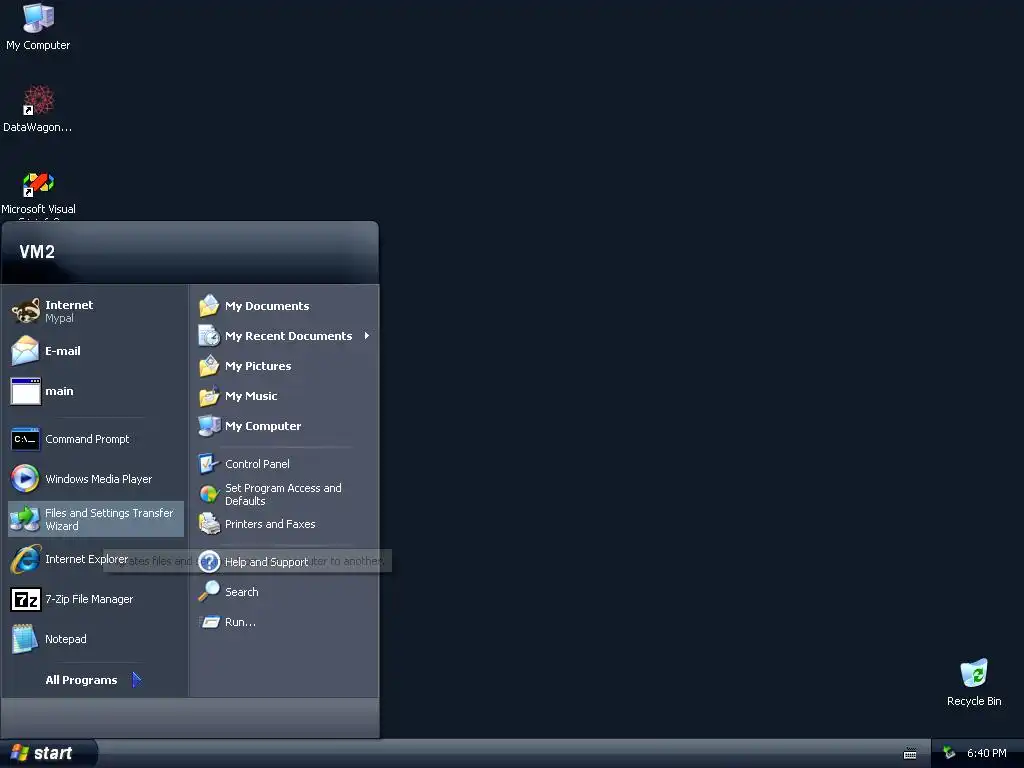Open the My Pictures folder
This screenshot has height=768, width=1024.
(x=285, y=366)
